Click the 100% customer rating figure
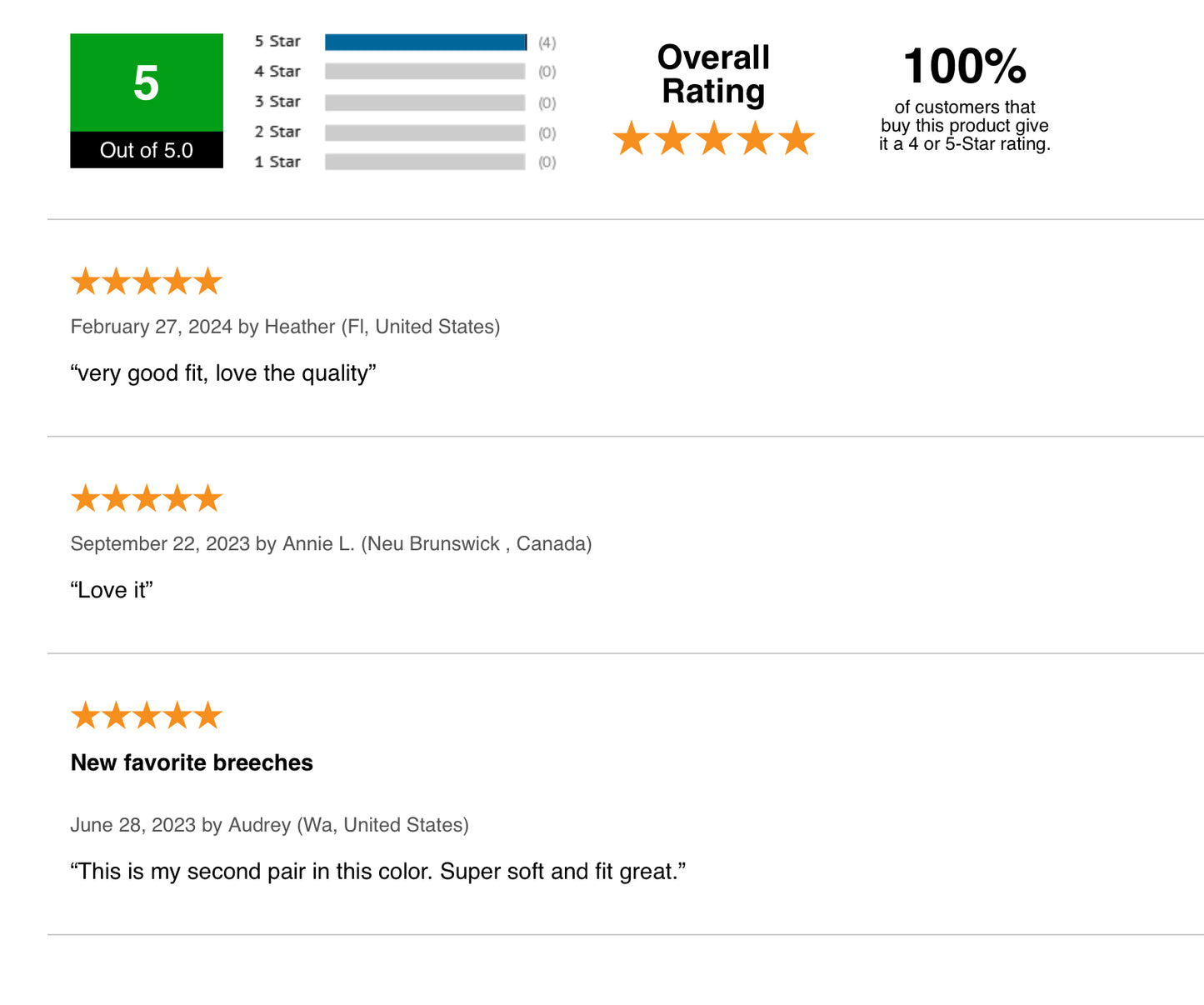 pos(965,67)
